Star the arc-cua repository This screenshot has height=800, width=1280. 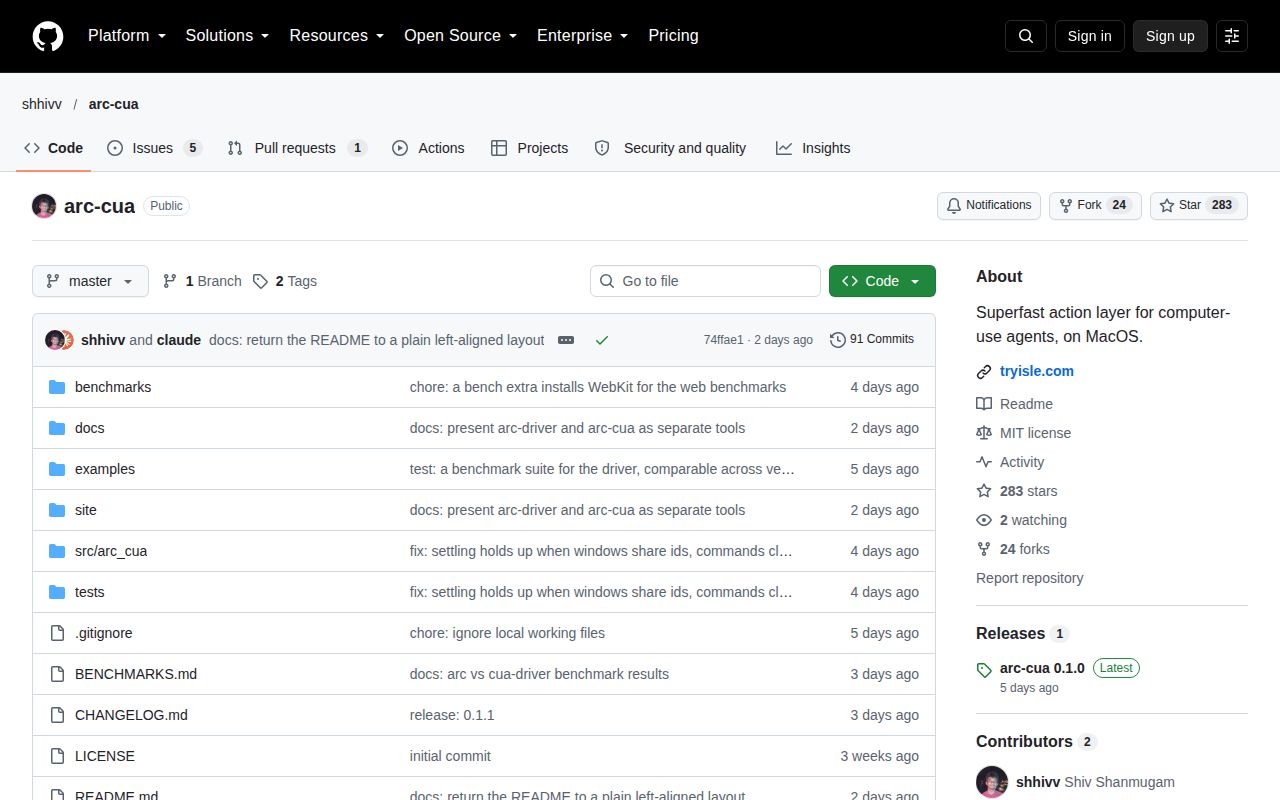point(1199,206)
